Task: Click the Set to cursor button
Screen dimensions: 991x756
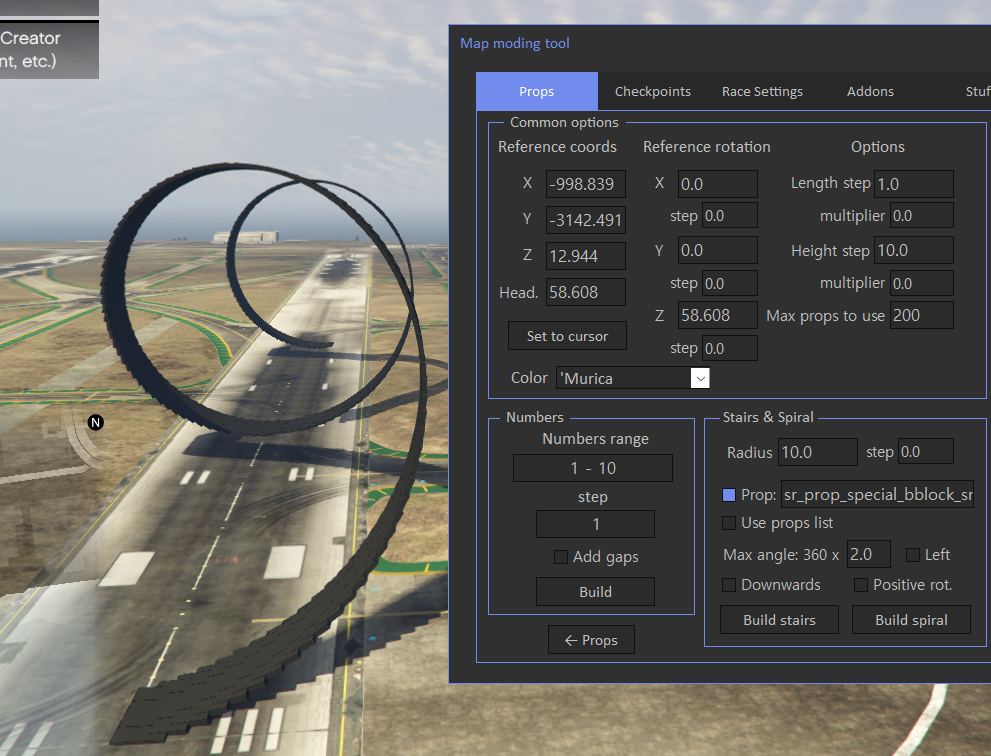Action: pyautogui.click(x=568, y=336)
